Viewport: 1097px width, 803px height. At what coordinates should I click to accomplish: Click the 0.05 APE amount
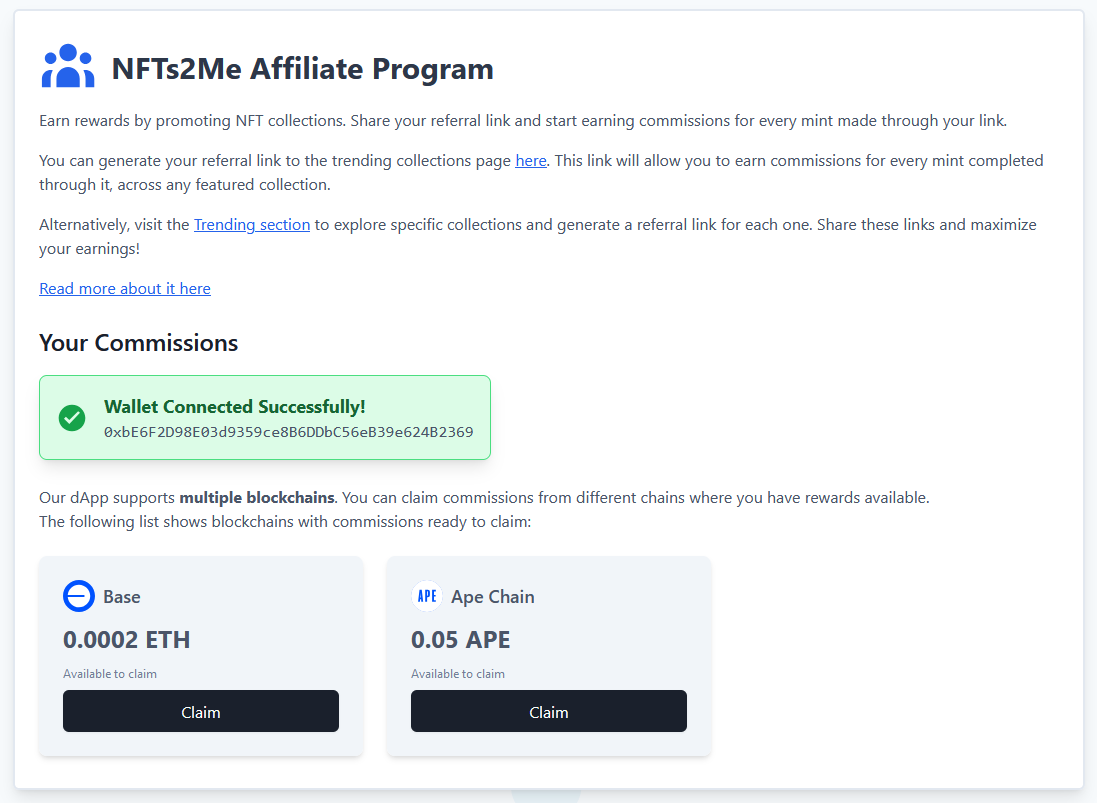[461, 639]
